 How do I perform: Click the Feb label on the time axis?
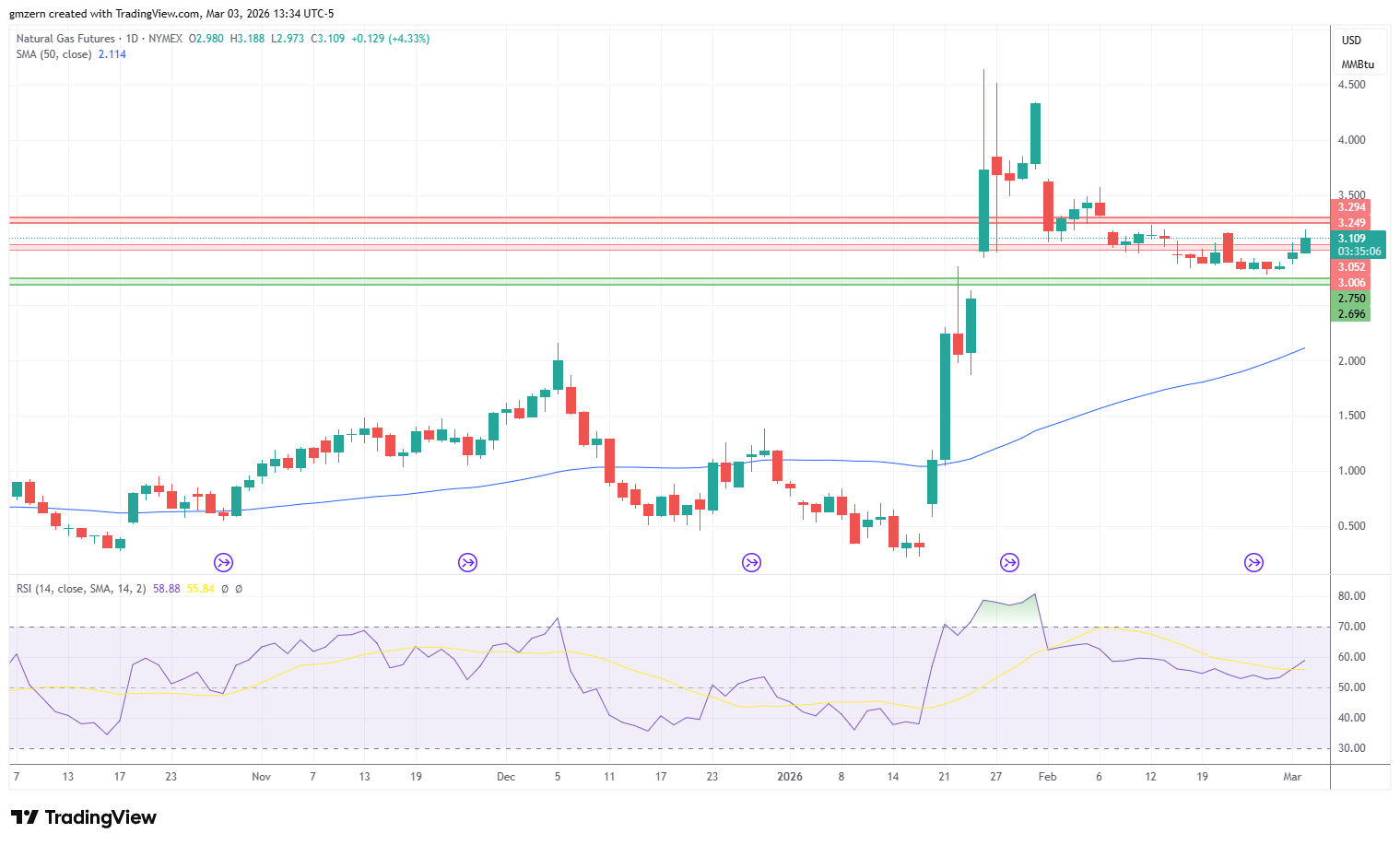click(1048, 777)
